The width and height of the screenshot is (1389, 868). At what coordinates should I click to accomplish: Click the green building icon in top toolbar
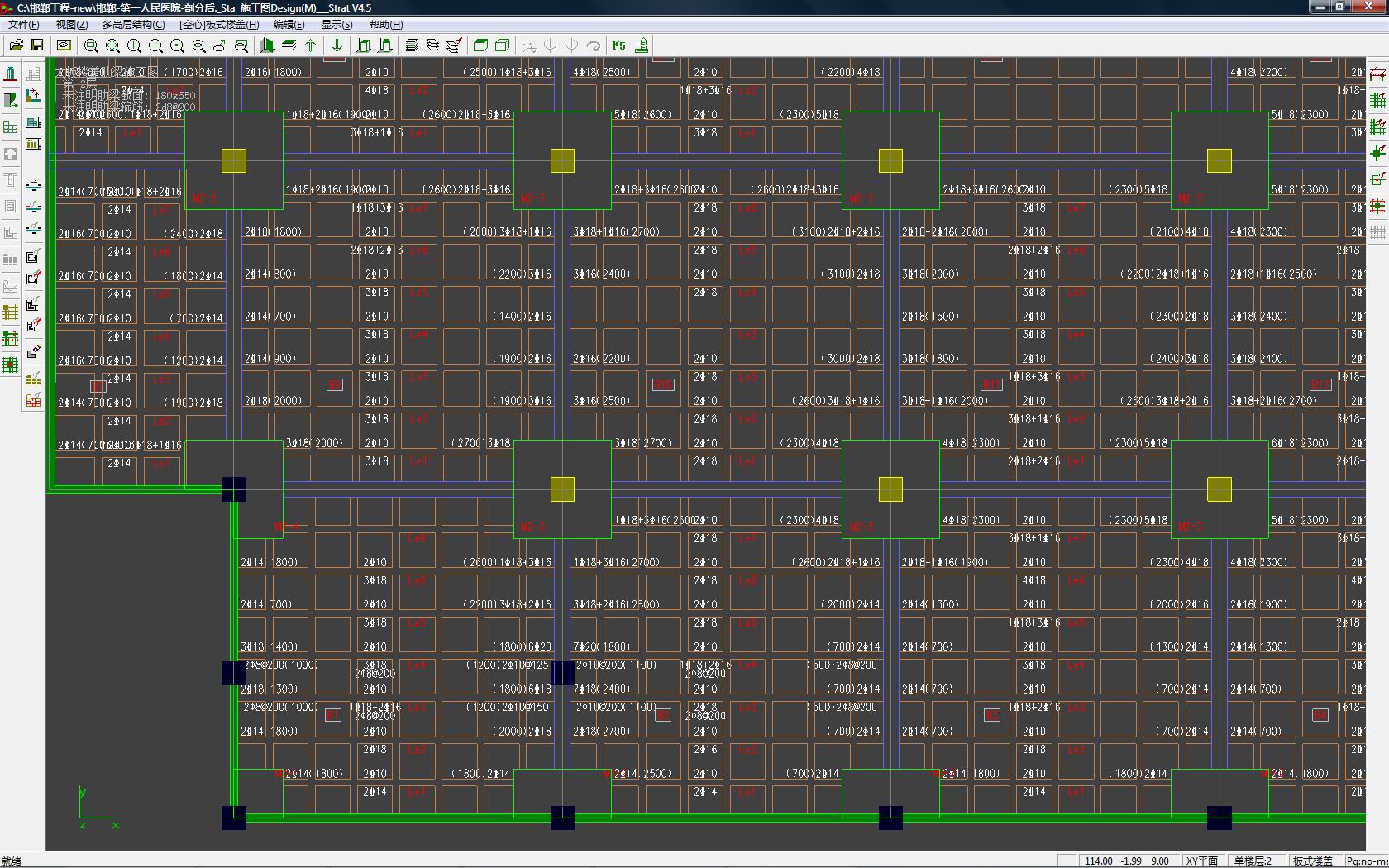(x=267, y=46)
